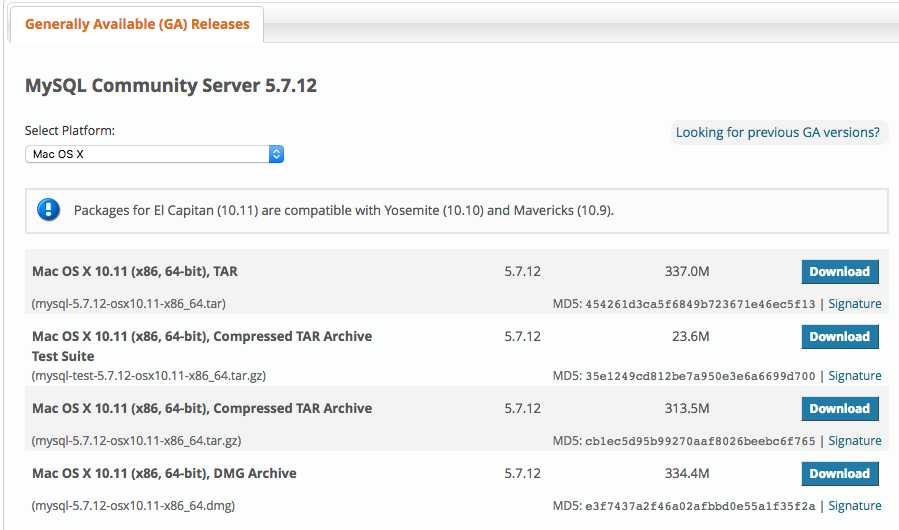Click the 23.6M file size value
Screen dimensions: 899x530
[690, 336]
